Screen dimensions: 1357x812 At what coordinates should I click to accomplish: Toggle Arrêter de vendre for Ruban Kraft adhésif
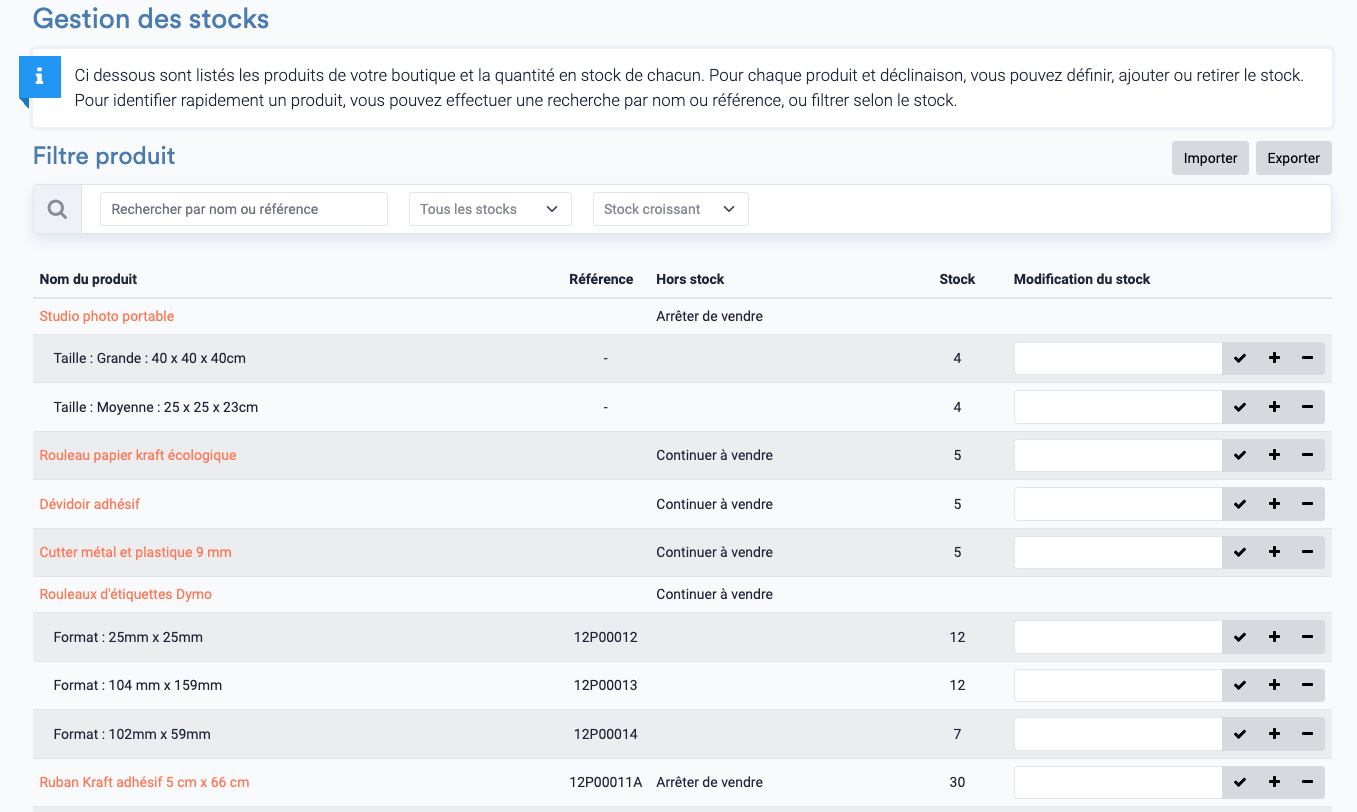click(710, 782)
